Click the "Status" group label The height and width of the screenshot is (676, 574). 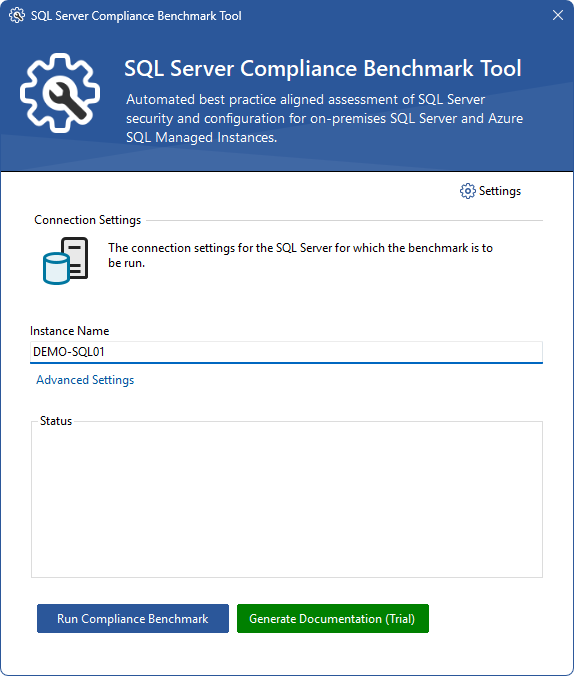coord(56,421)
